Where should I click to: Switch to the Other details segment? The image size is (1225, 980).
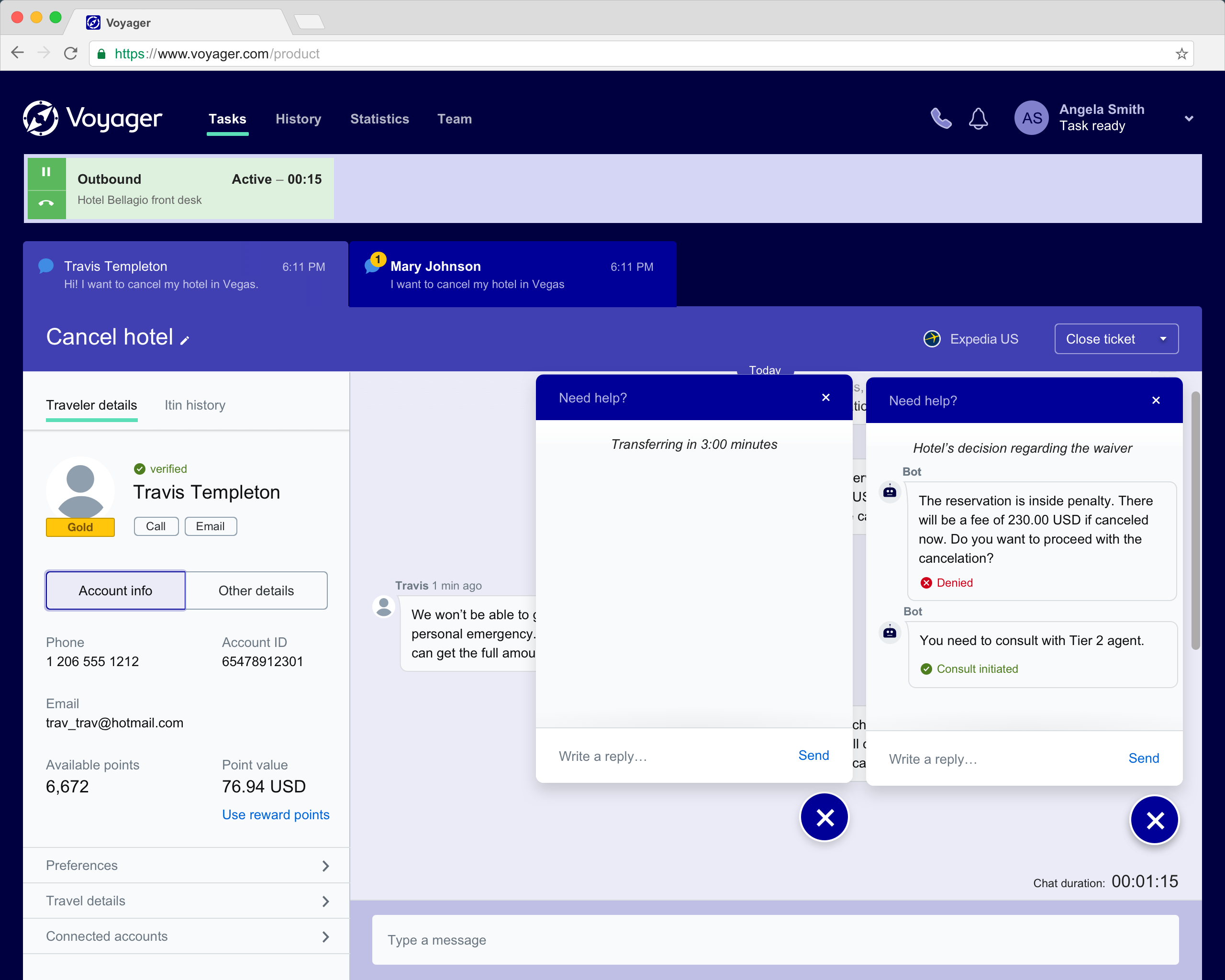click(256, 591)
